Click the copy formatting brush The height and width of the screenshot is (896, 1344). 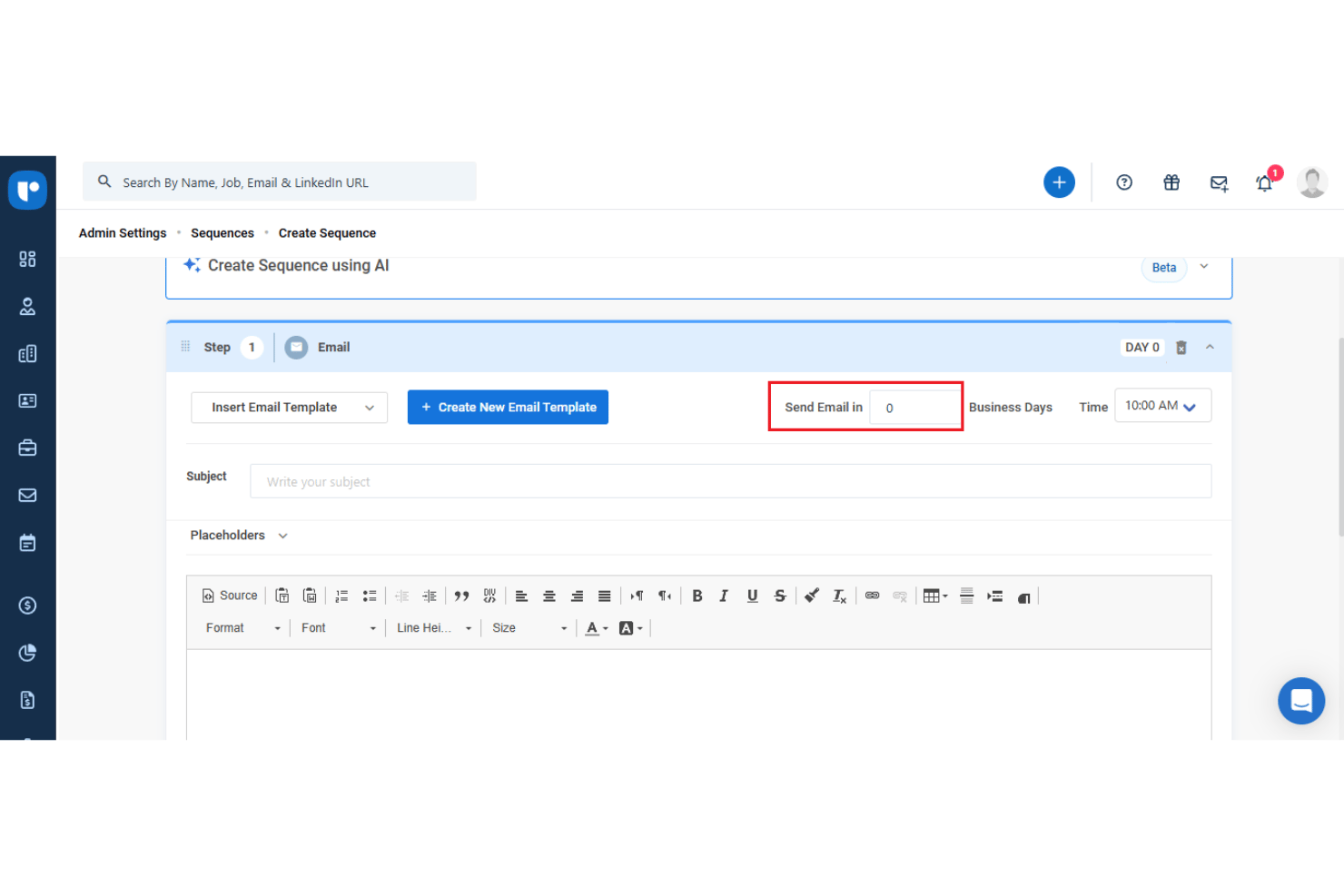point(812,596)
